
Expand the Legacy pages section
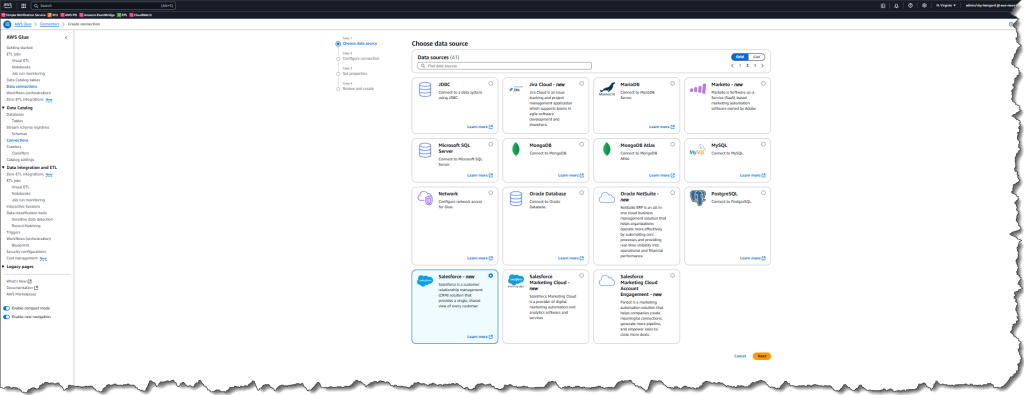coord(3,266)
